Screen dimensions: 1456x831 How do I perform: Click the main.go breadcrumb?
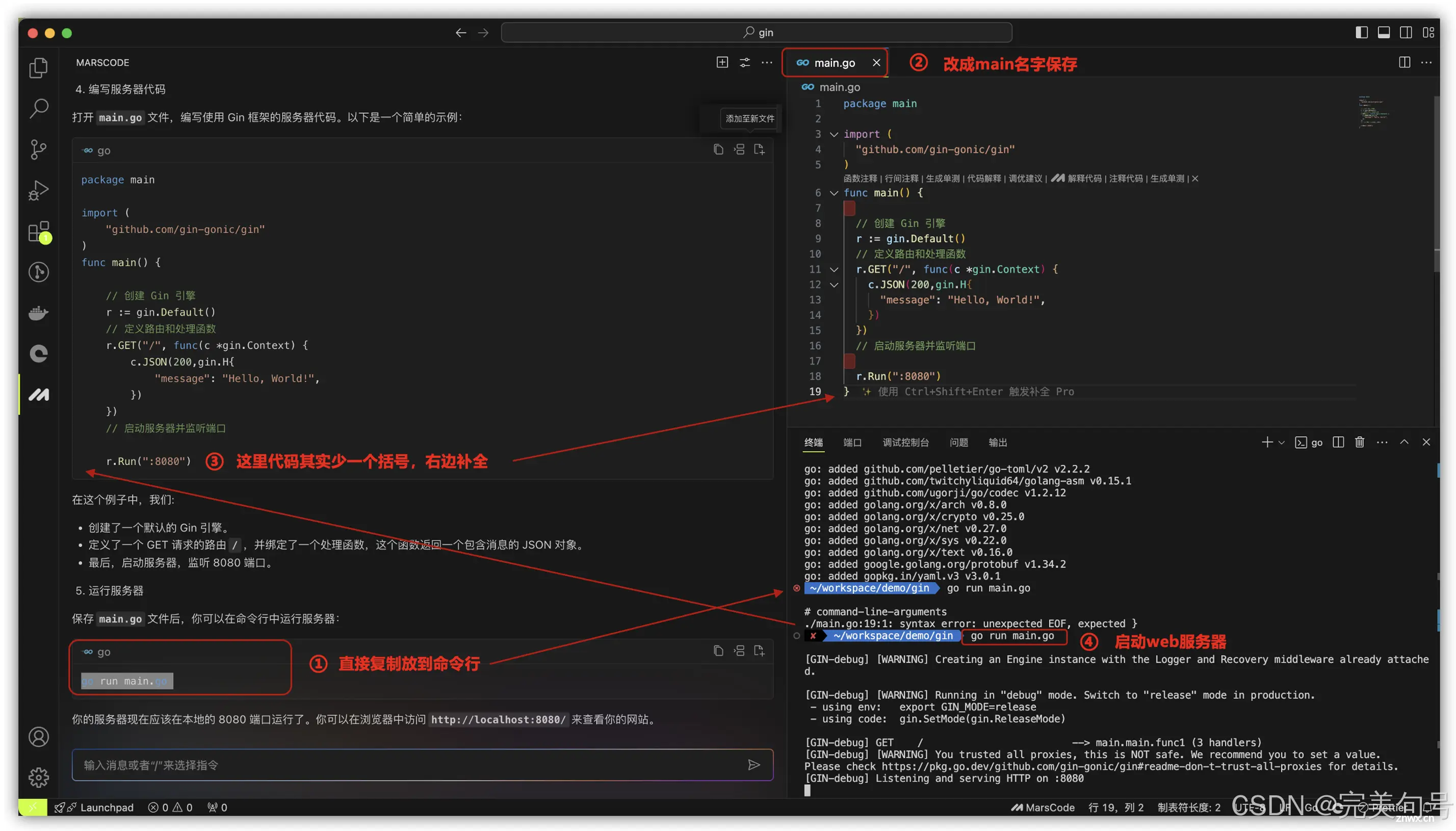point(830,87)
